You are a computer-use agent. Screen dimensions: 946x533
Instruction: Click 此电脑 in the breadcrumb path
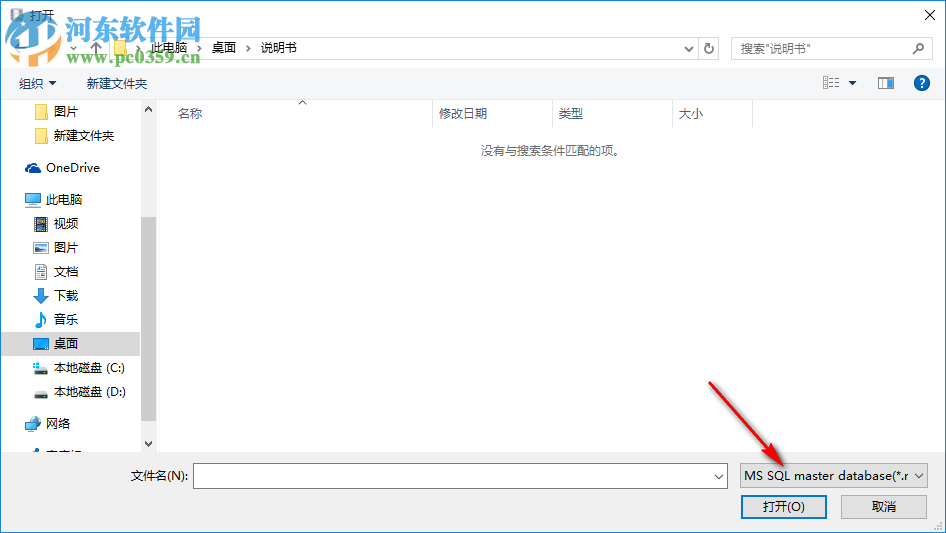coord(169,48)
